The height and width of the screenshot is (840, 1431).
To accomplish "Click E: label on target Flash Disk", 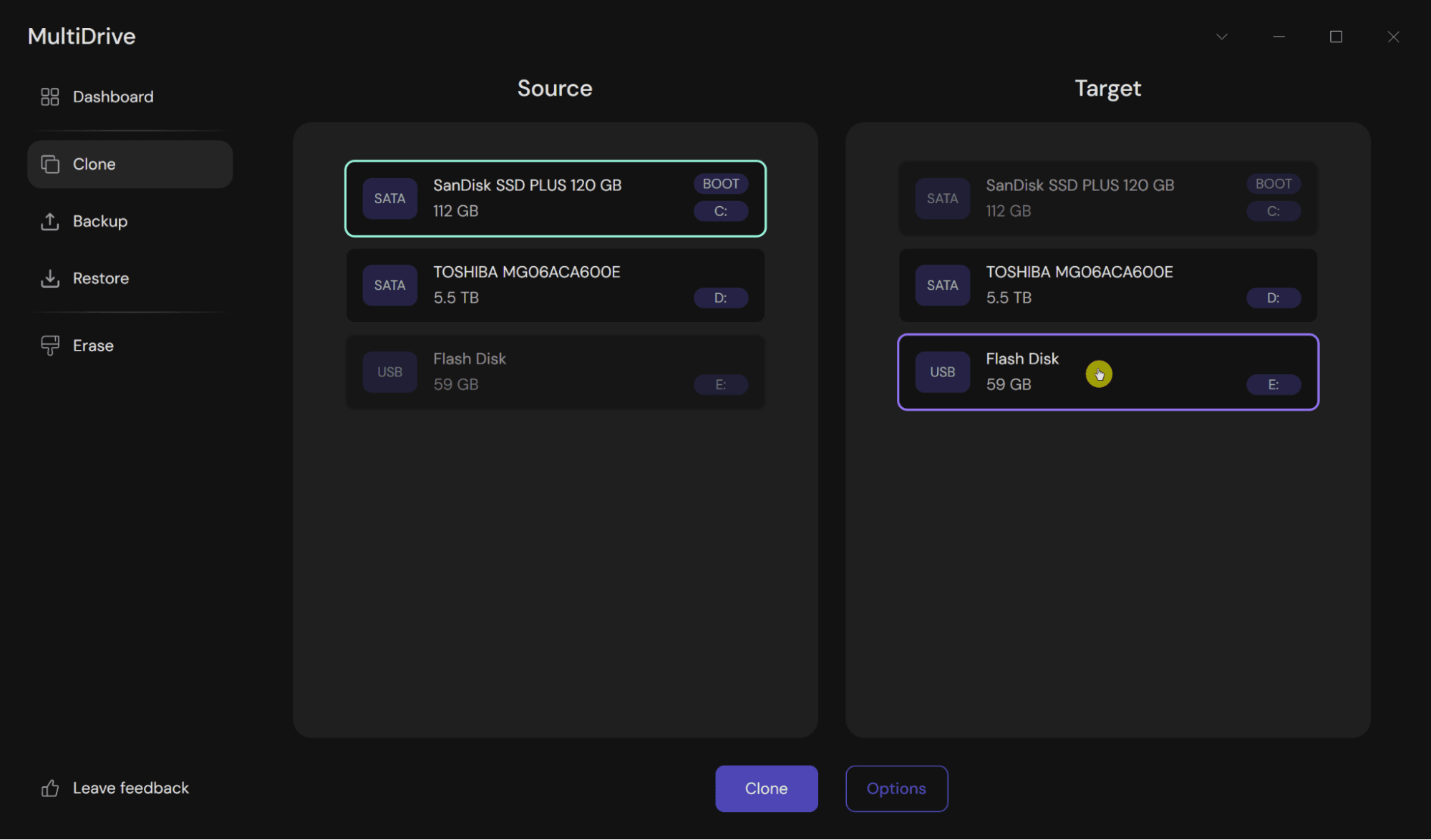I will [x=1274, y=384].
